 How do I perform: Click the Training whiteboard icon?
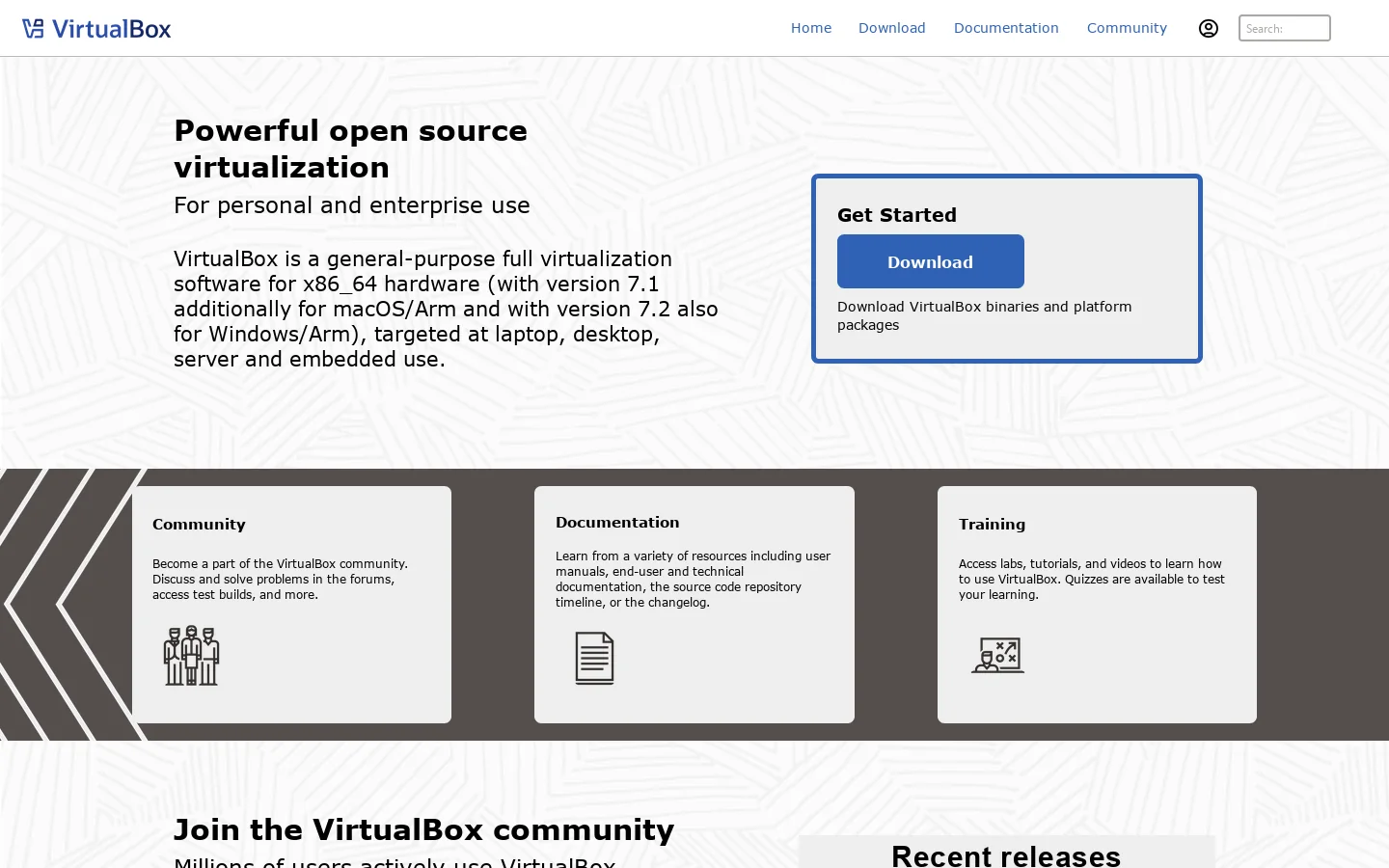tap(997, 655)
